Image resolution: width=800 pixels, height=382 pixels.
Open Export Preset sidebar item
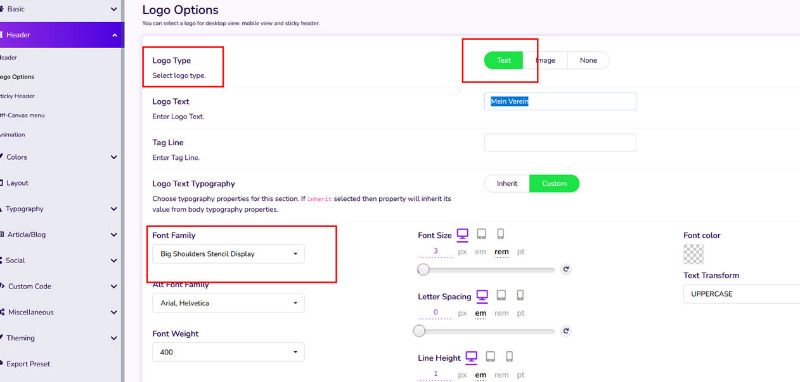28,364
